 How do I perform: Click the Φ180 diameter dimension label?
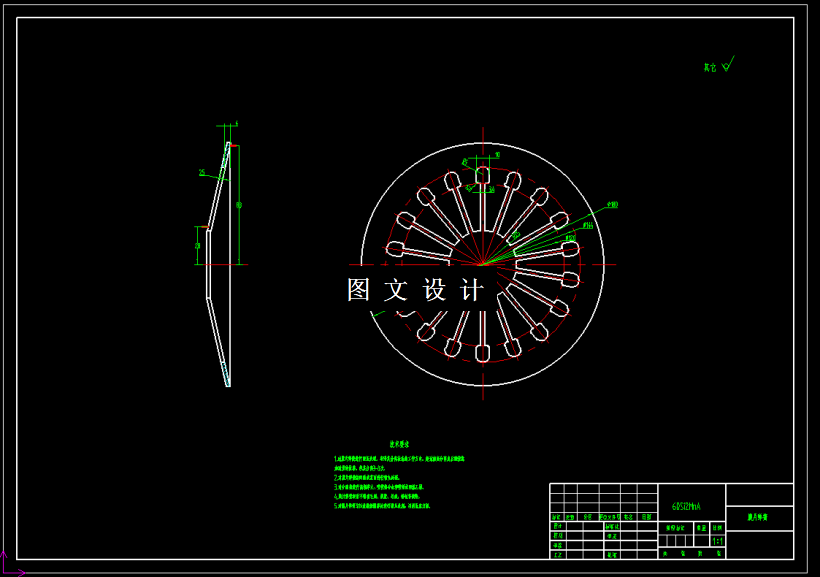tap(612, 205)
